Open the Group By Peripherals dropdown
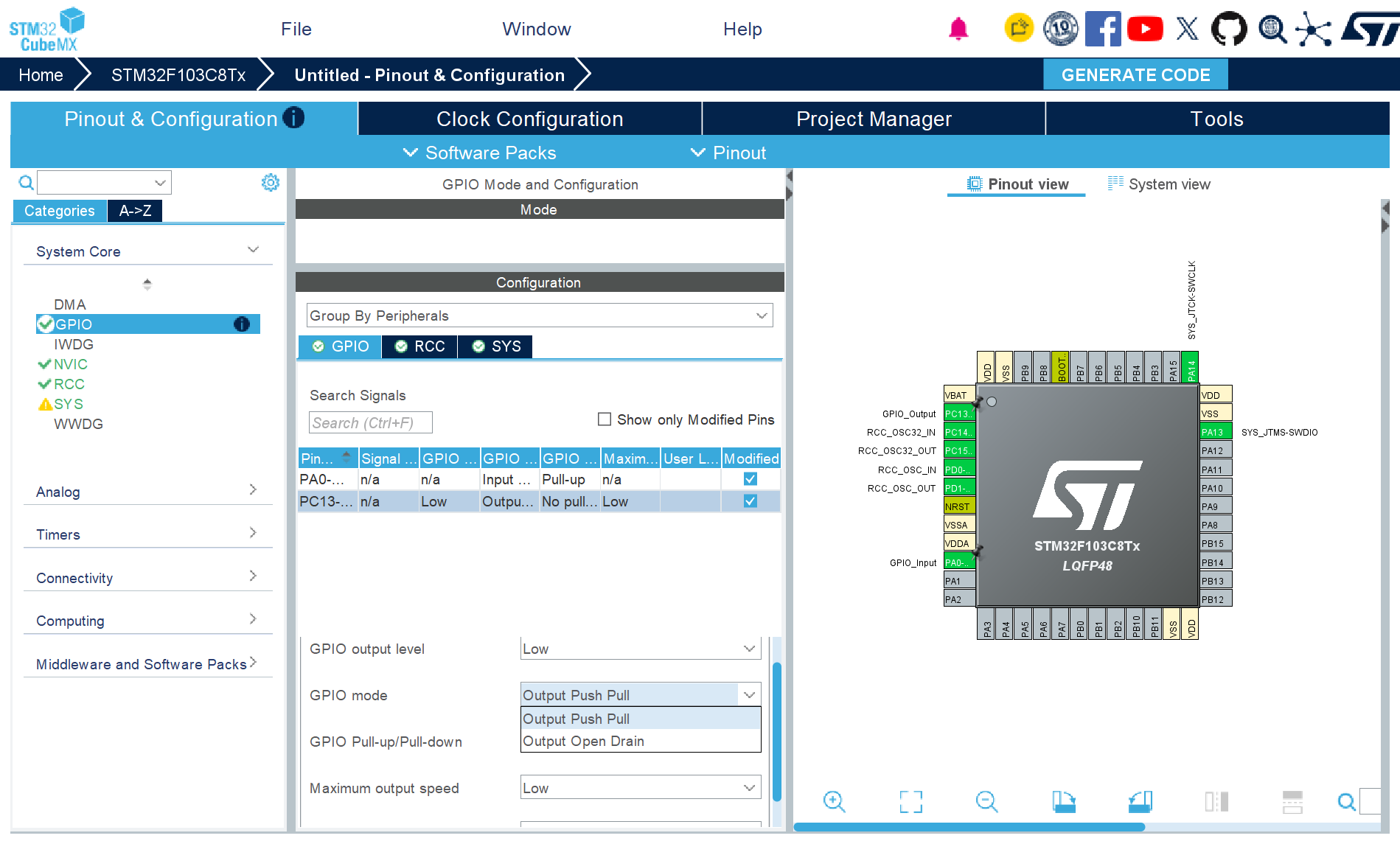1400x844 pixels. coord(540,315)
